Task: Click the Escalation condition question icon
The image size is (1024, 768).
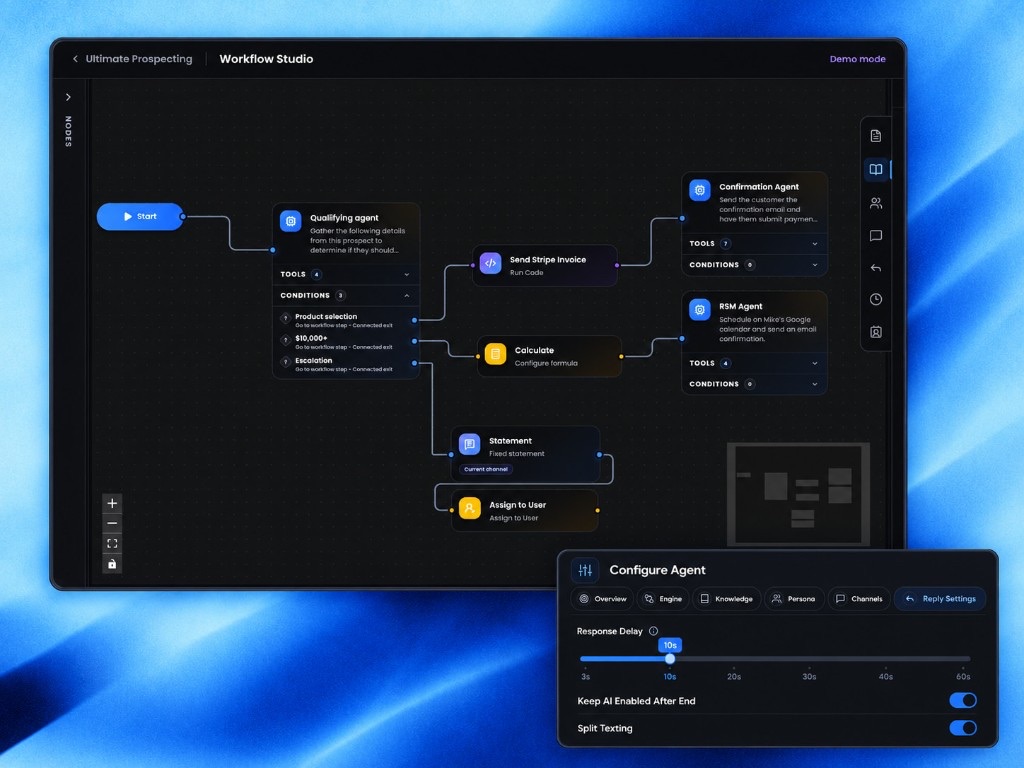Action: pos(285,362)
